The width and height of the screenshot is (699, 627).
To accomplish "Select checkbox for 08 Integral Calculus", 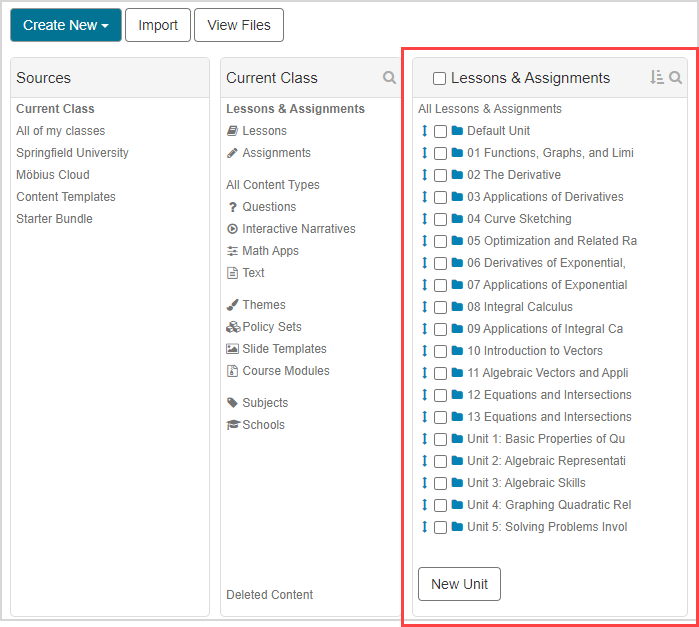I will point(441,307).
